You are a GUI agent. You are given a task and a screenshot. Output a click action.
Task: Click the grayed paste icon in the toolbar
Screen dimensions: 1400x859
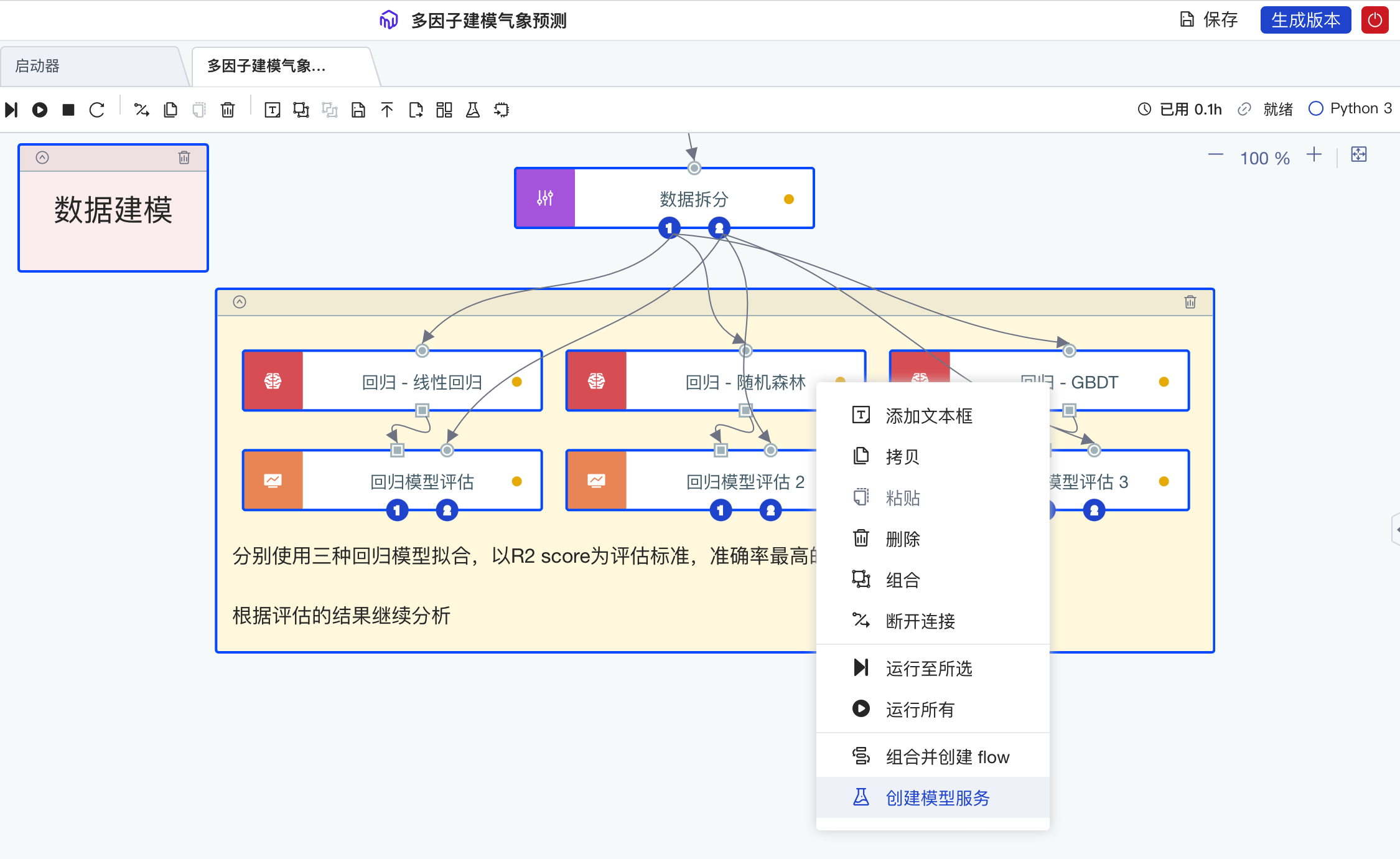(199, 110)
